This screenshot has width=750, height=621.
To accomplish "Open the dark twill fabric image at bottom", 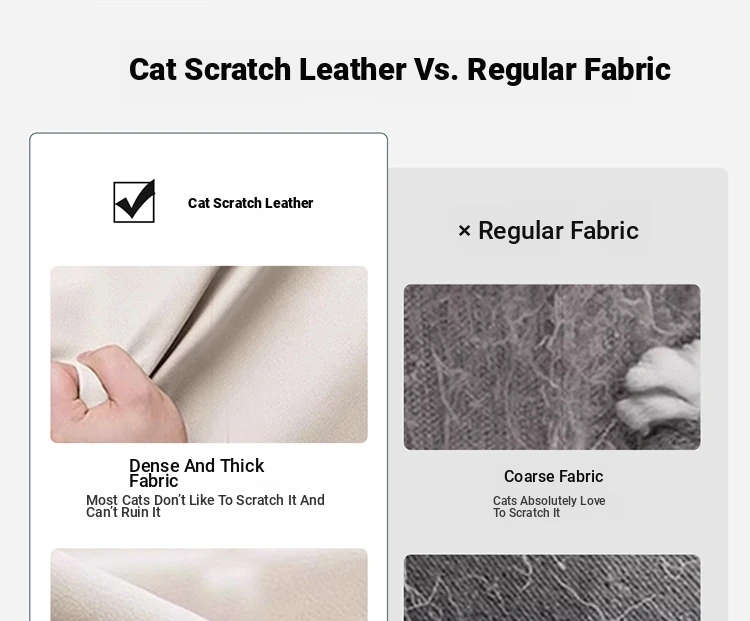I will coord(552,588).
